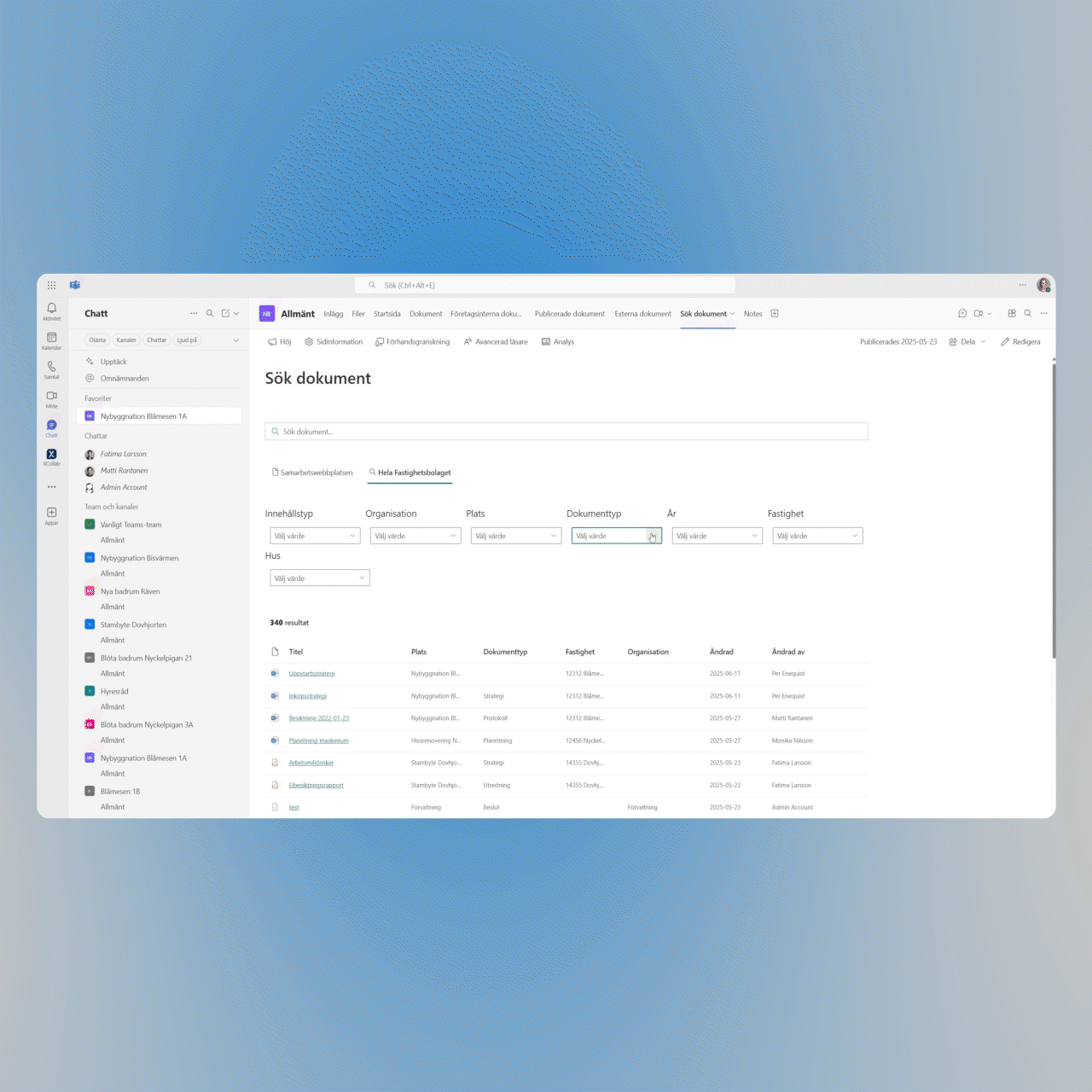Select the Samarbetswebbplatsen search scope tab
This screenshot has width=1092, height=1092.
pyautogui.click(x=312, y=473)
